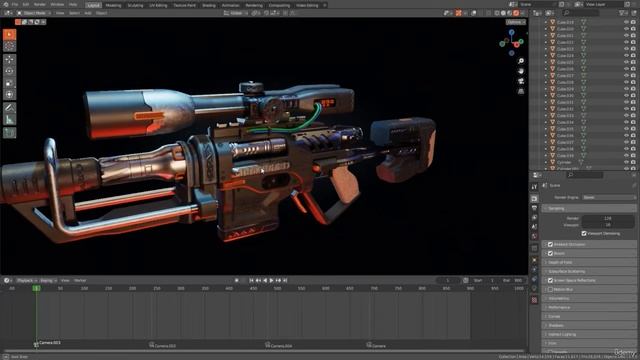Image resolution: width=640 pixels, height=360 pixels.
Task: Open the File menu
Action: [x=15, y=5]
